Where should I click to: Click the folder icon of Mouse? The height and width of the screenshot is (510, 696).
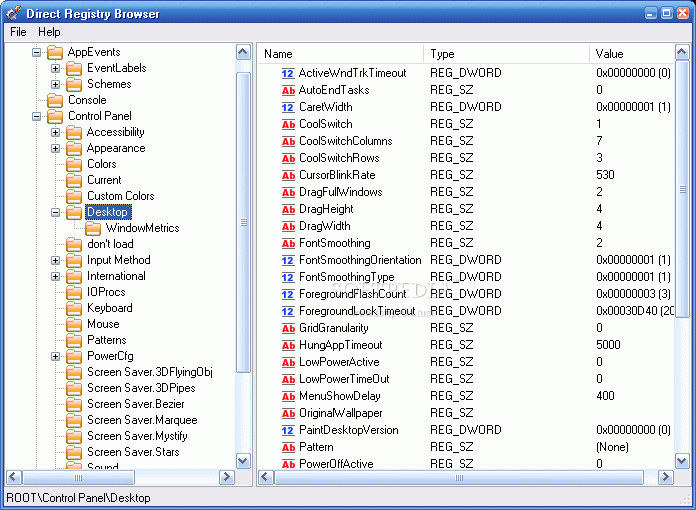[74, 324]
